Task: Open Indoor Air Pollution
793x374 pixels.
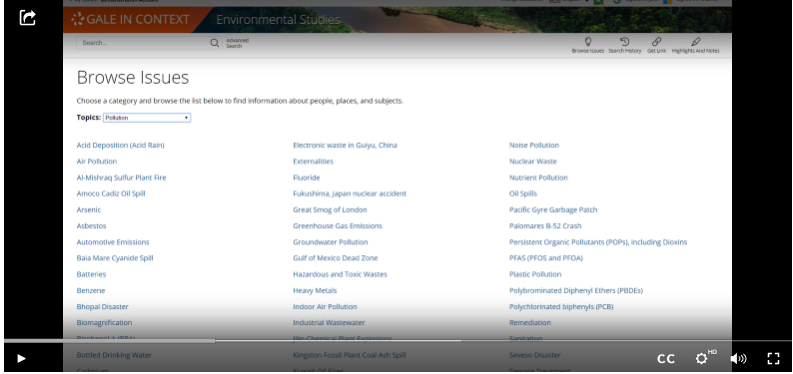Action: click(x=325, y=306)
